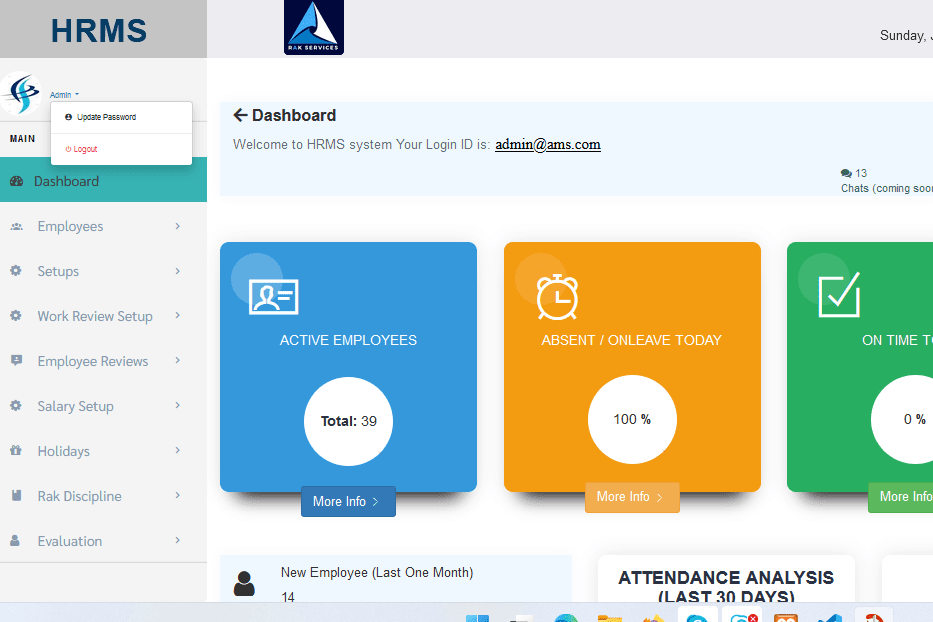933x622 pixels.
Task: Click the Evaluation user icon
Action: pos(16,541)
